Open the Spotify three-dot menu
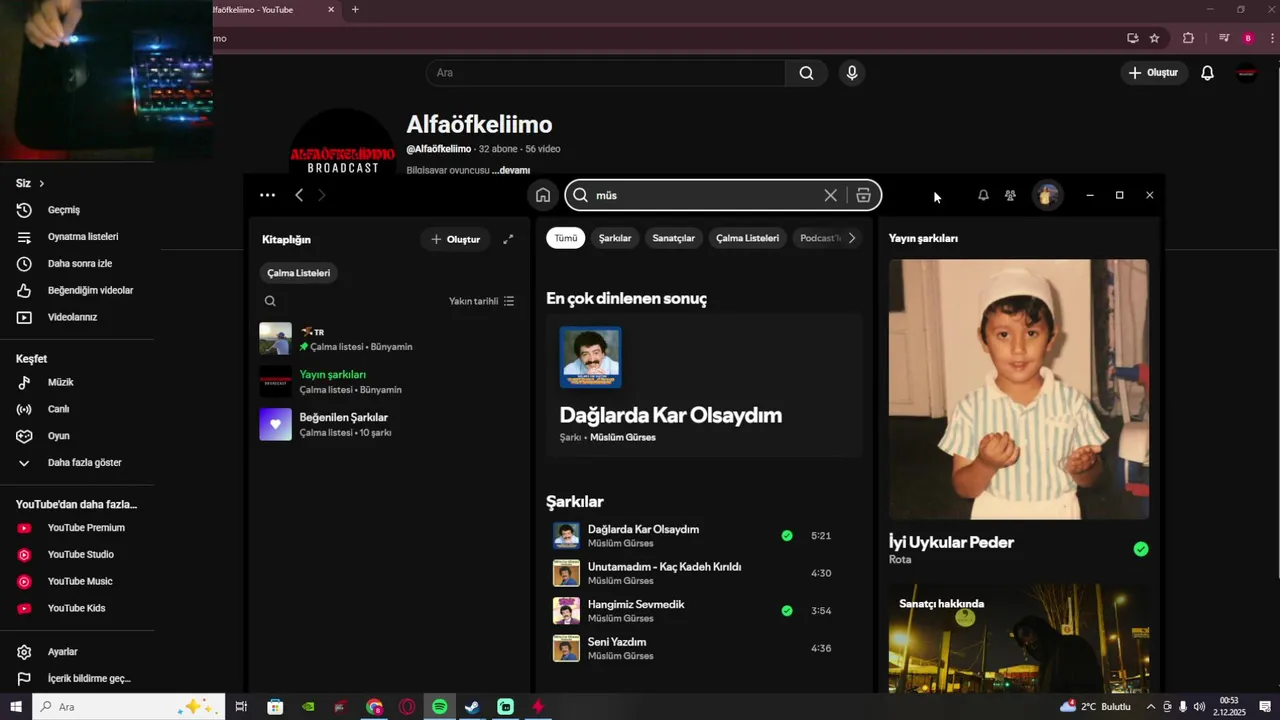Image resolution: width=1280 pixels, height=720 pixels. [x=267, y=195]
